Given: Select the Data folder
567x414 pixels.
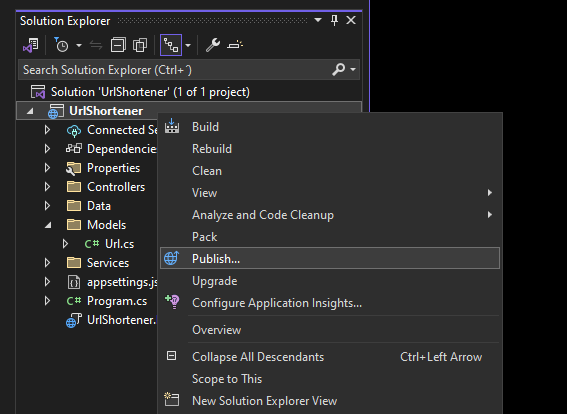Looking at the screenshot, I should pyautogui.click(x=99, y=206).
